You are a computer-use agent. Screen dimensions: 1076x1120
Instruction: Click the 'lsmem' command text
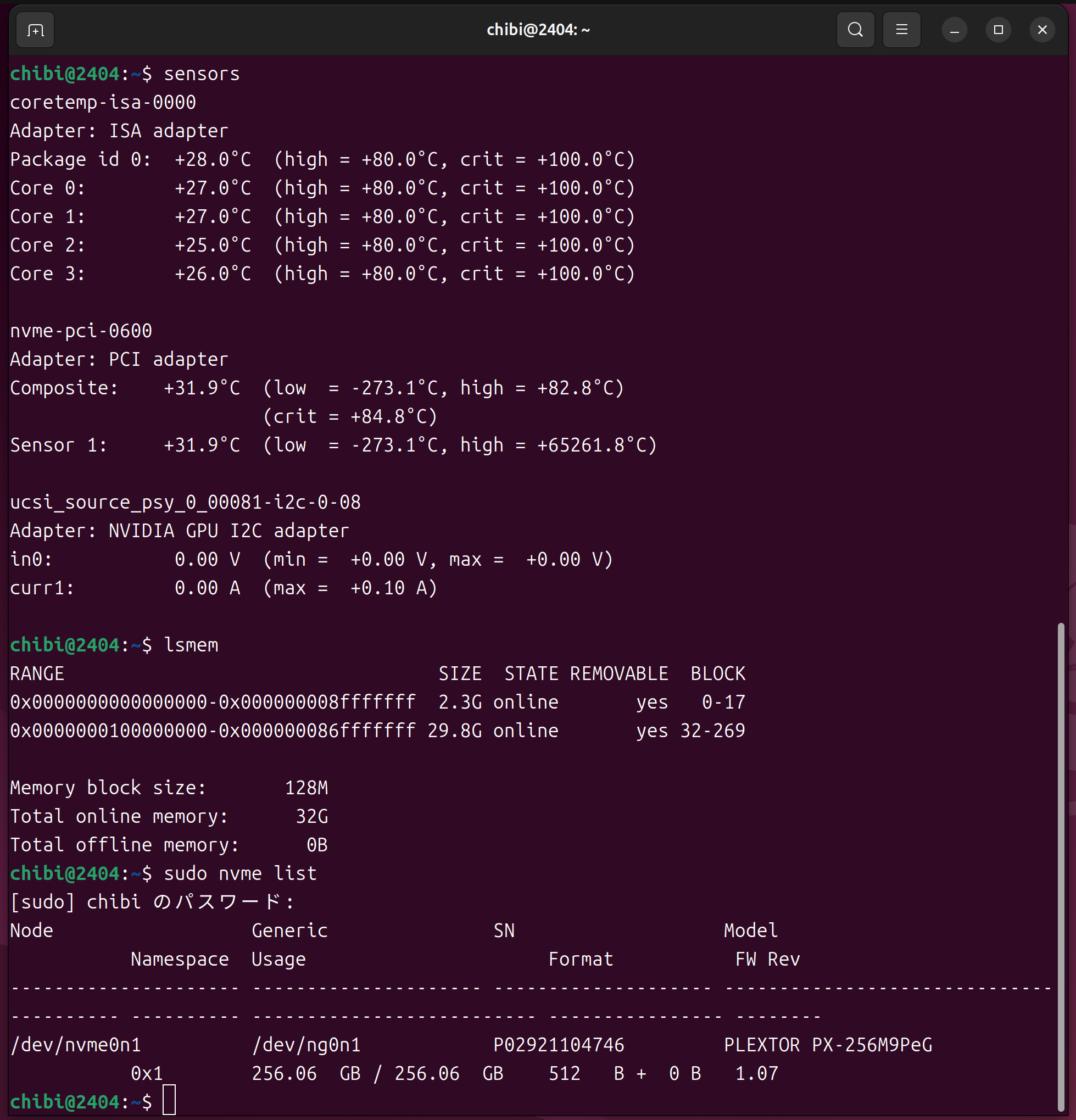coord(191,644)
